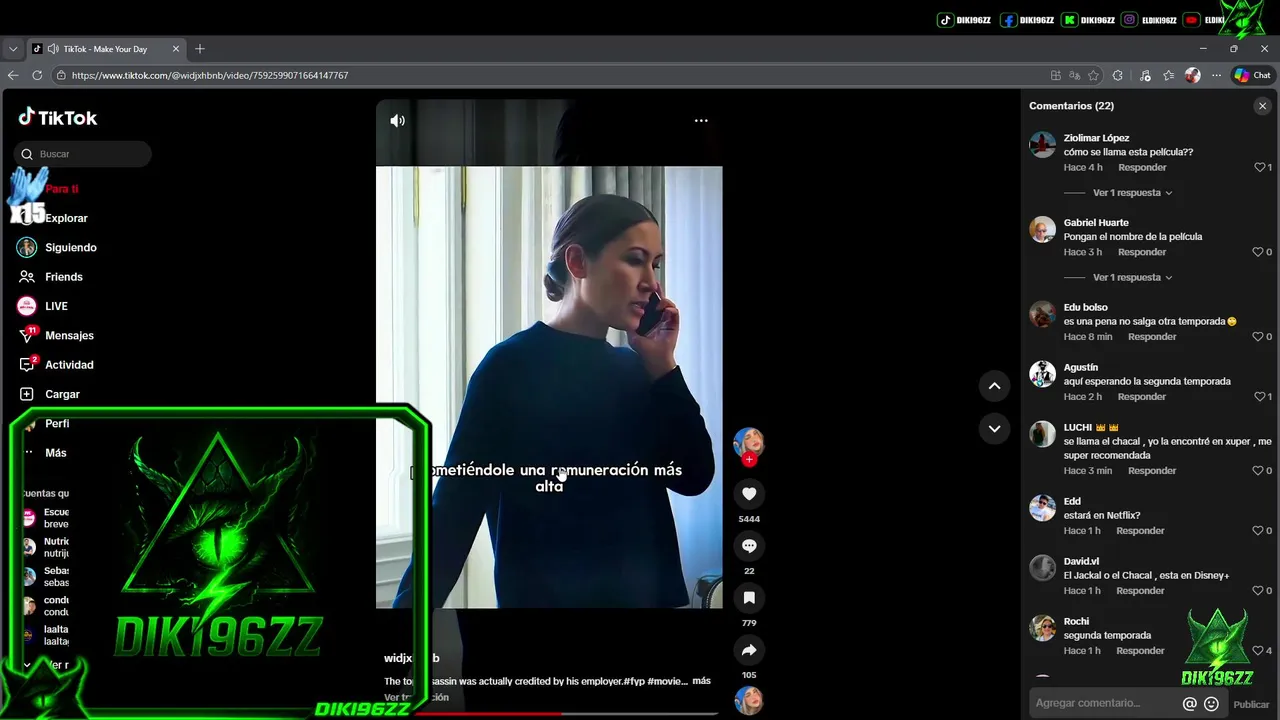Click browser back arrow

[x=13, y=75]
